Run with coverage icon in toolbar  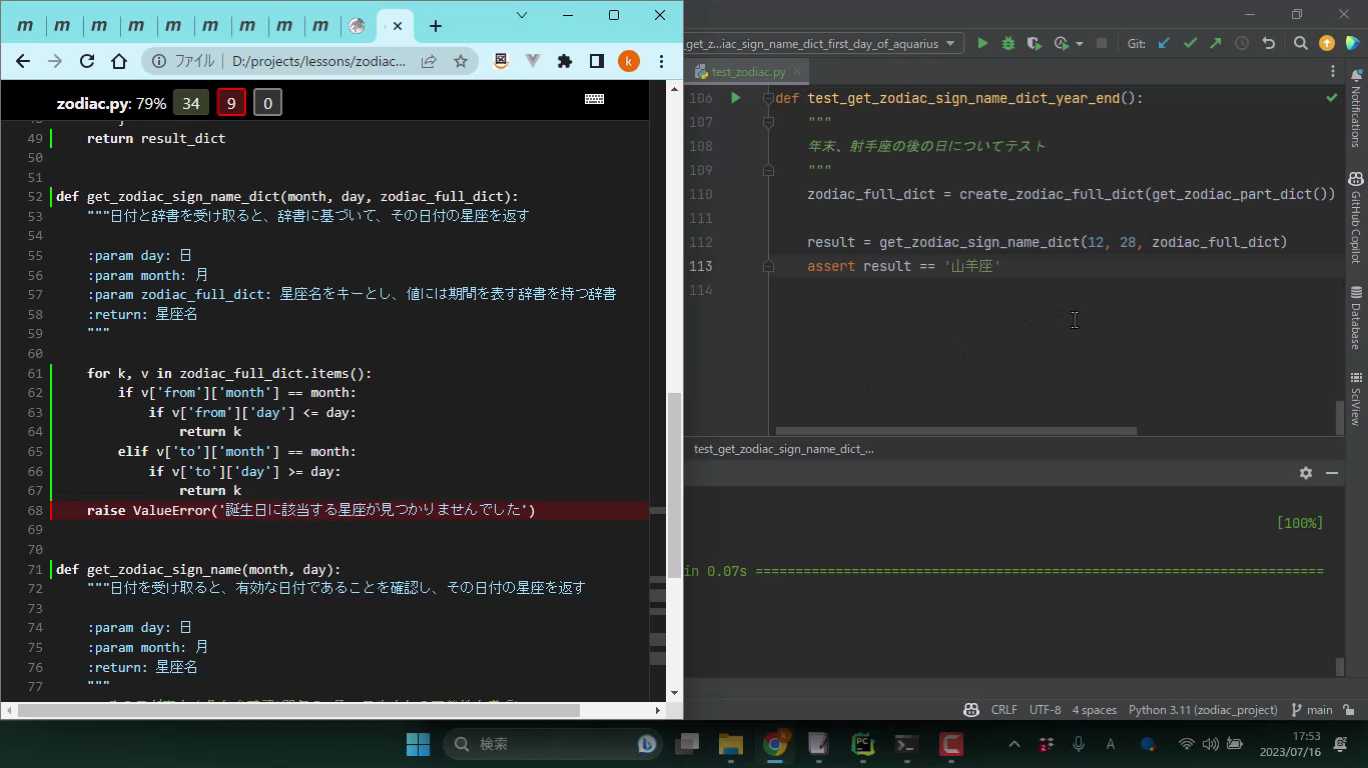1034,44
